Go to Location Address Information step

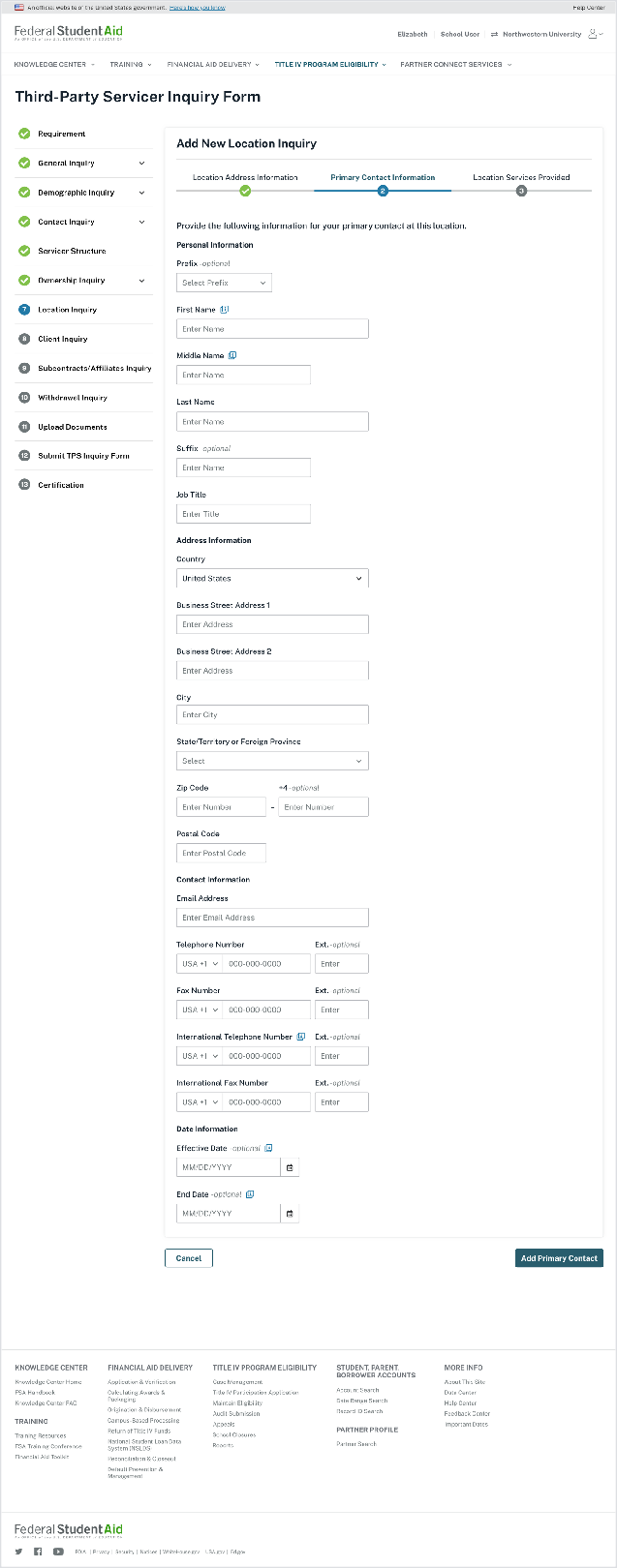[245, 178]
